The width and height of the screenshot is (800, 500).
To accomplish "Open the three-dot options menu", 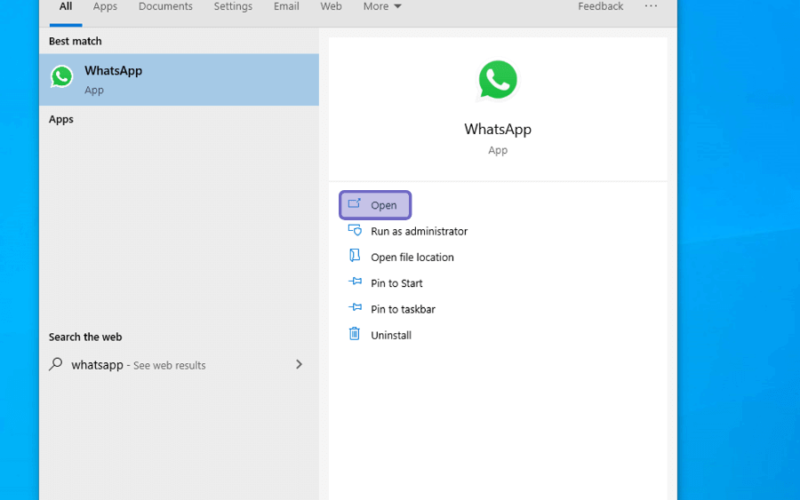I will (651, 6).
